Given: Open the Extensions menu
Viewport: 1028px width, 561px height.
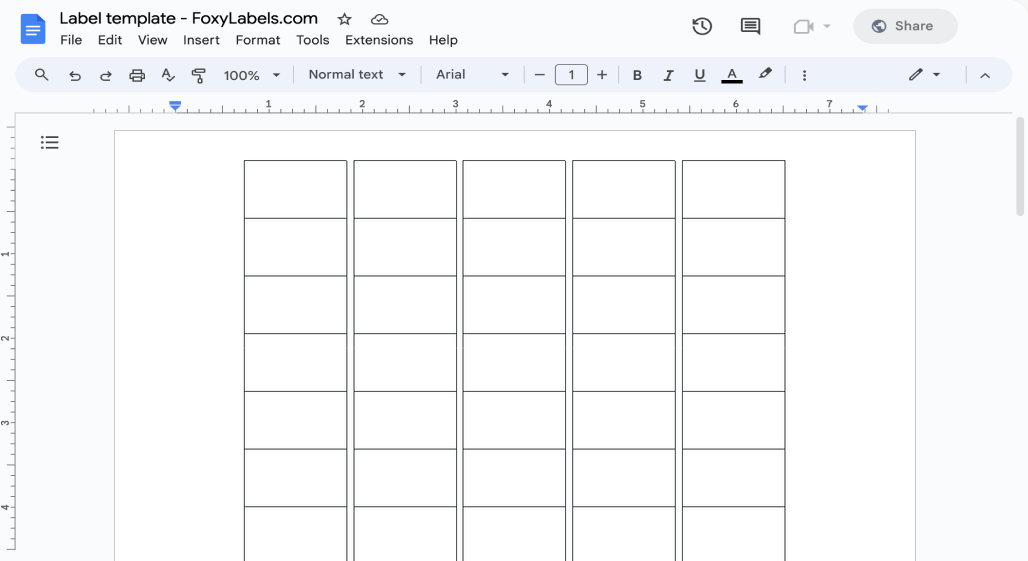Looking at the screenshot, I should point(379,40).
